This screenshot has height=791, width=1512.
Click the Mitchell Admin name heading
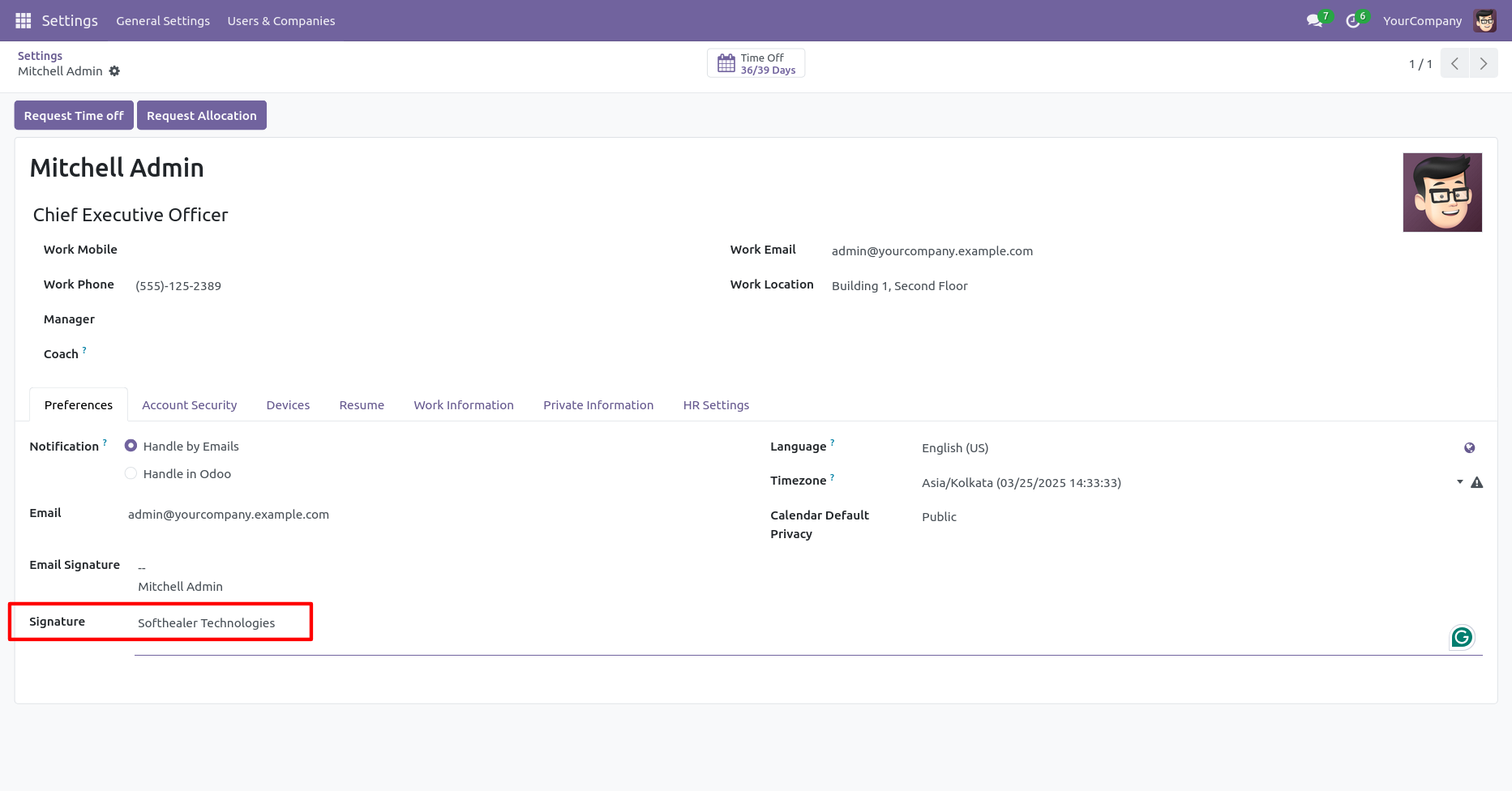tap(117, 168)
